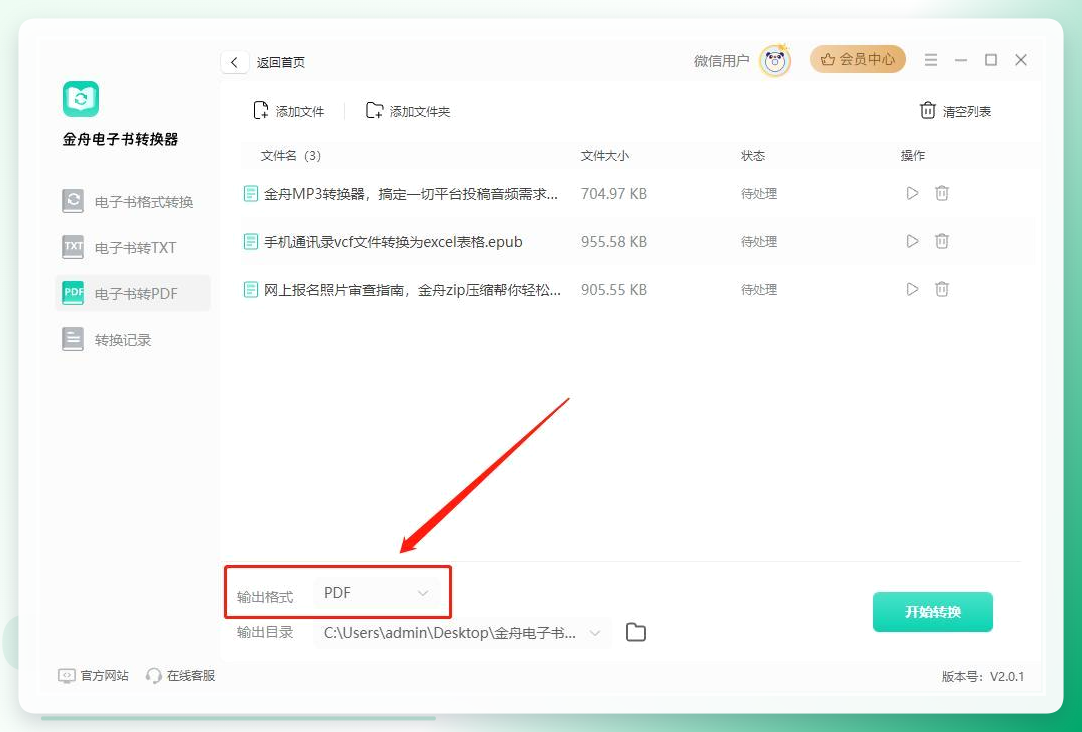1082x732 pixels.
Task: Contact 在线客服 support
Action: (181, 675)
